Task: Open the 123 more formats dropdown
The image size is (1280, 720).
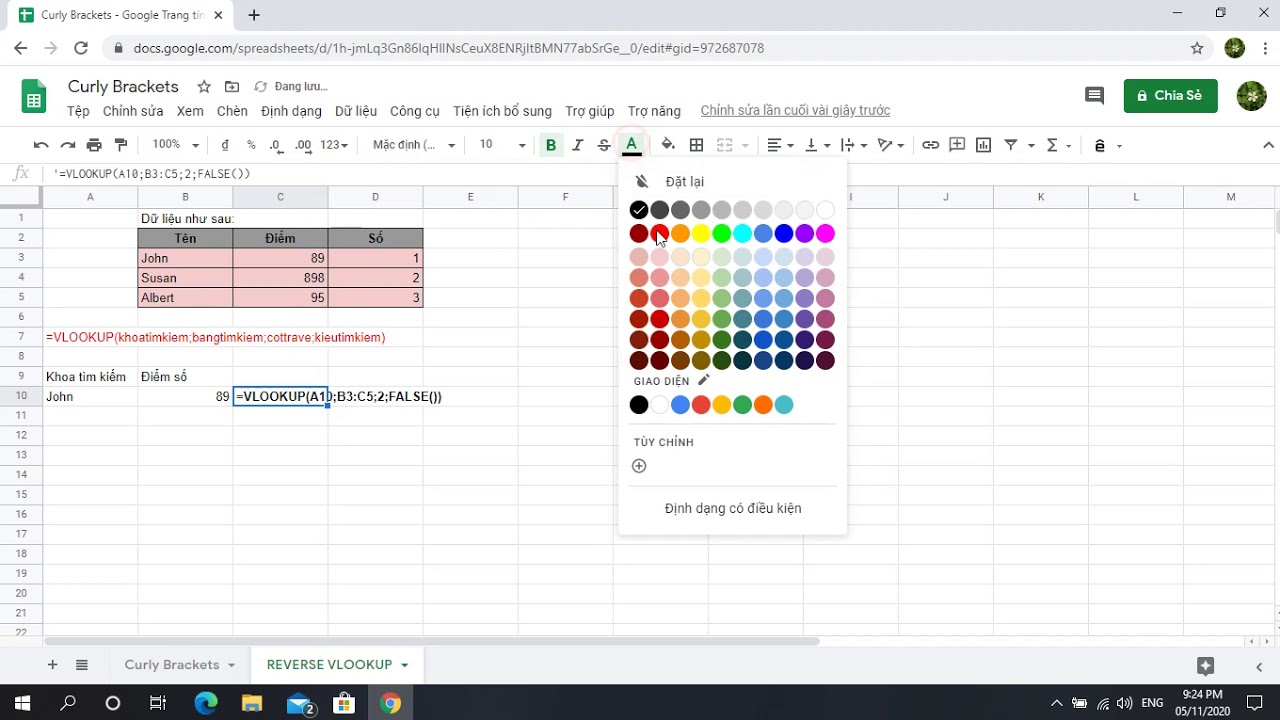Action: 333,145
